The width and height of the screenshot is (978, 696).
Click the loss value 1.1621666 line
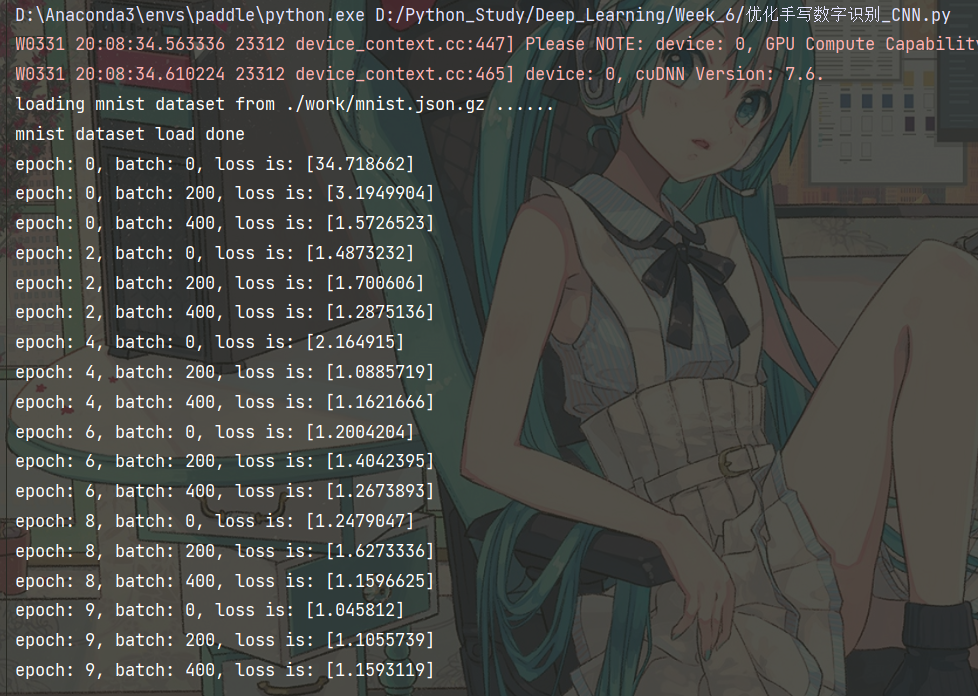(x=225, y=402)
